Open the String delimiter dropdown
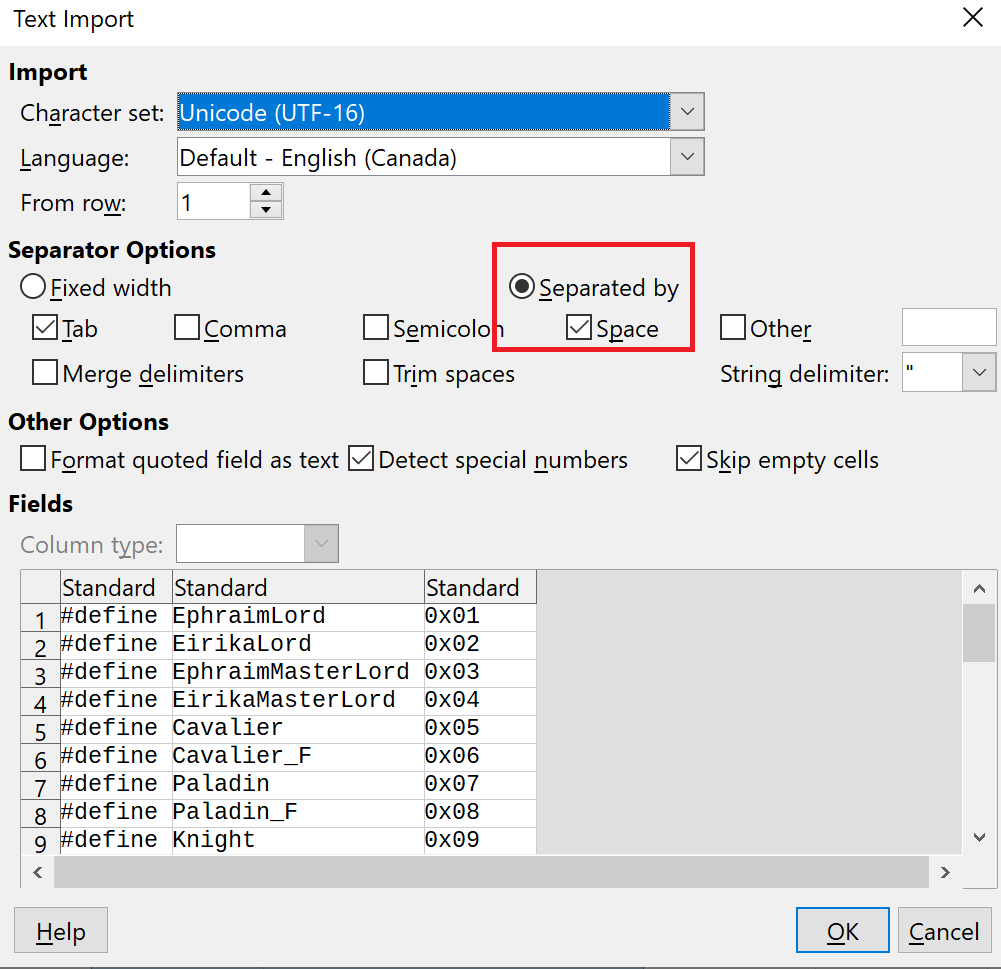Image resolution: width=1001 pixels, height=969 pixels. [979, 372]
